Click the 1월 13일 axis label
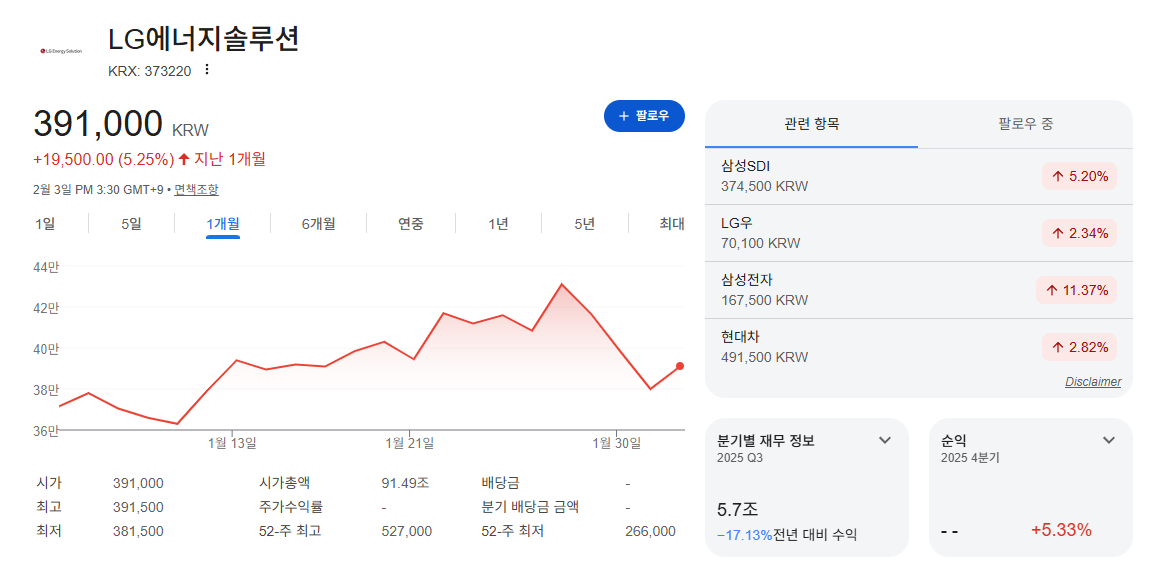 pos(232,443)
